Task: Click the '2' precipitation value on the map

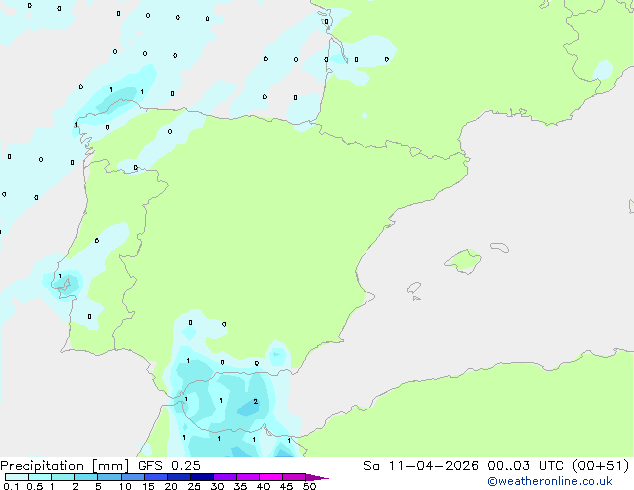Action: (x=256, y=401)
